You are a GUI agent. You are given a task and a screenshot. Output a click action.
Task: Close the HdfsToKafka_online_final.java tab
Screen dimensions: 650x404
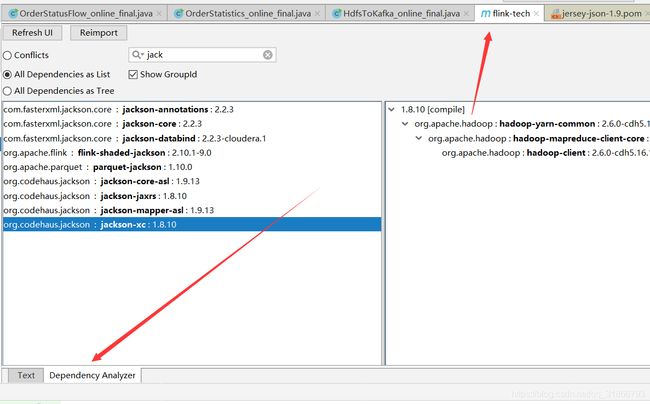point(466,14)
